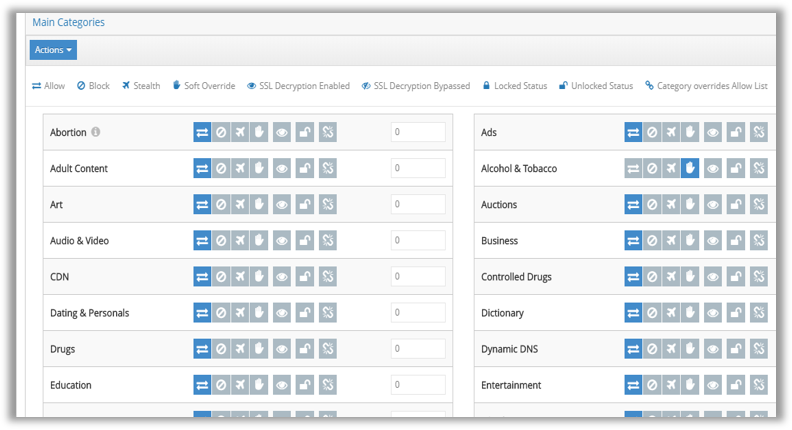Image resolution: width=792 pixels, height=430 pixels.
Task: Toggle category overrides allow list for Drugs
Action: tap(328, 349)
